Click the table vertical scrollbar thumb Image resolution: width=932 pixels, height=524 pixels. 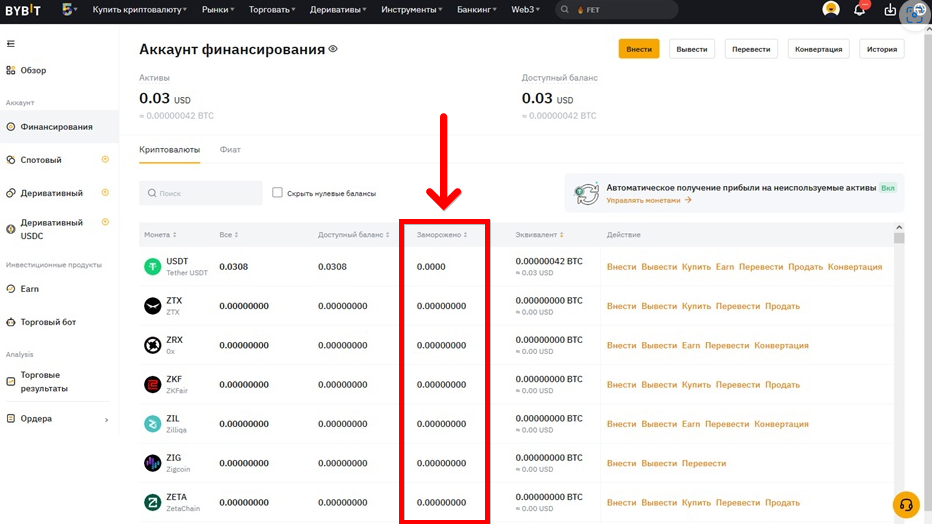899,238
